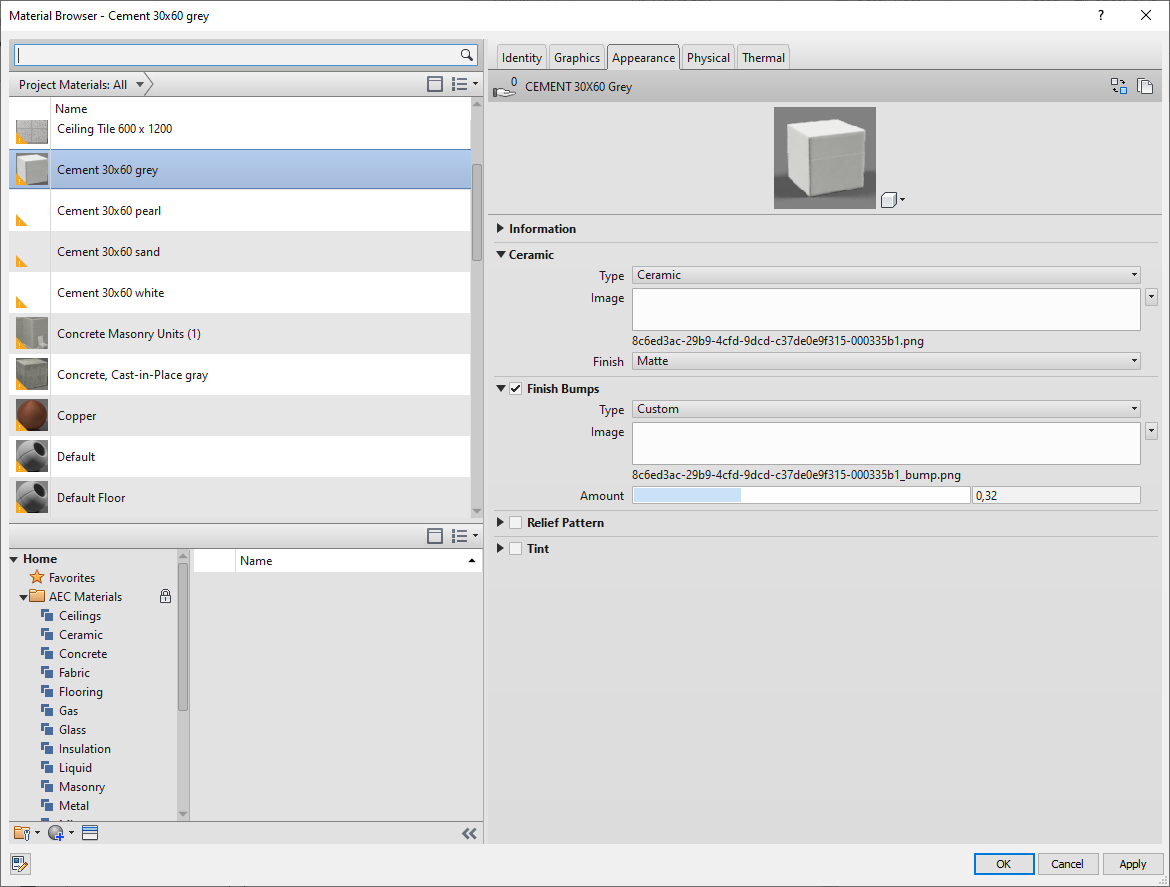Click the replace asset icon
1170x887 pixels.
click(x=1119, y=86)
